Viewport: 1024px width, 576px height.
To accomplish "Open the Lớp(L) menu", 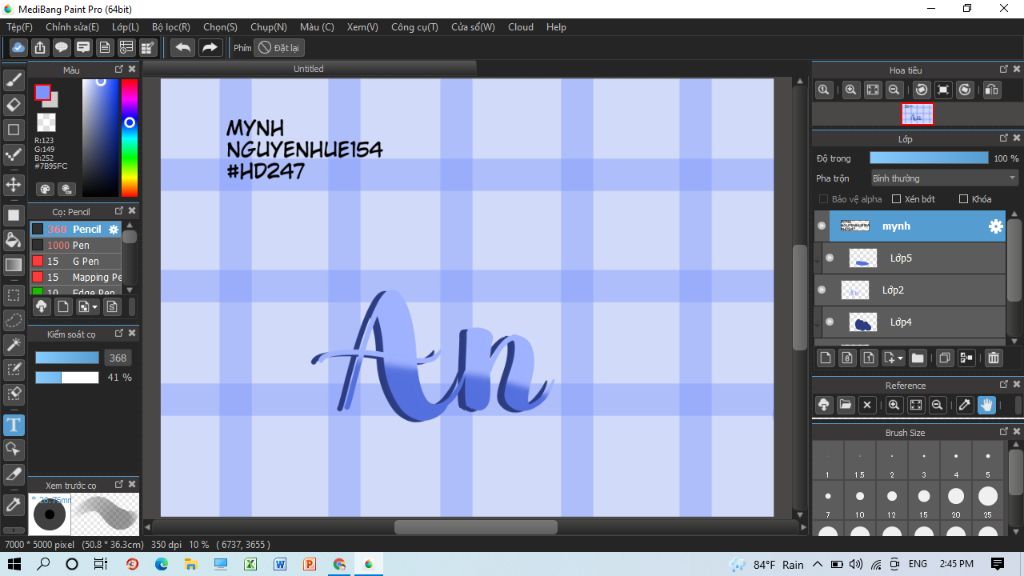I will [x=125, y=27].
